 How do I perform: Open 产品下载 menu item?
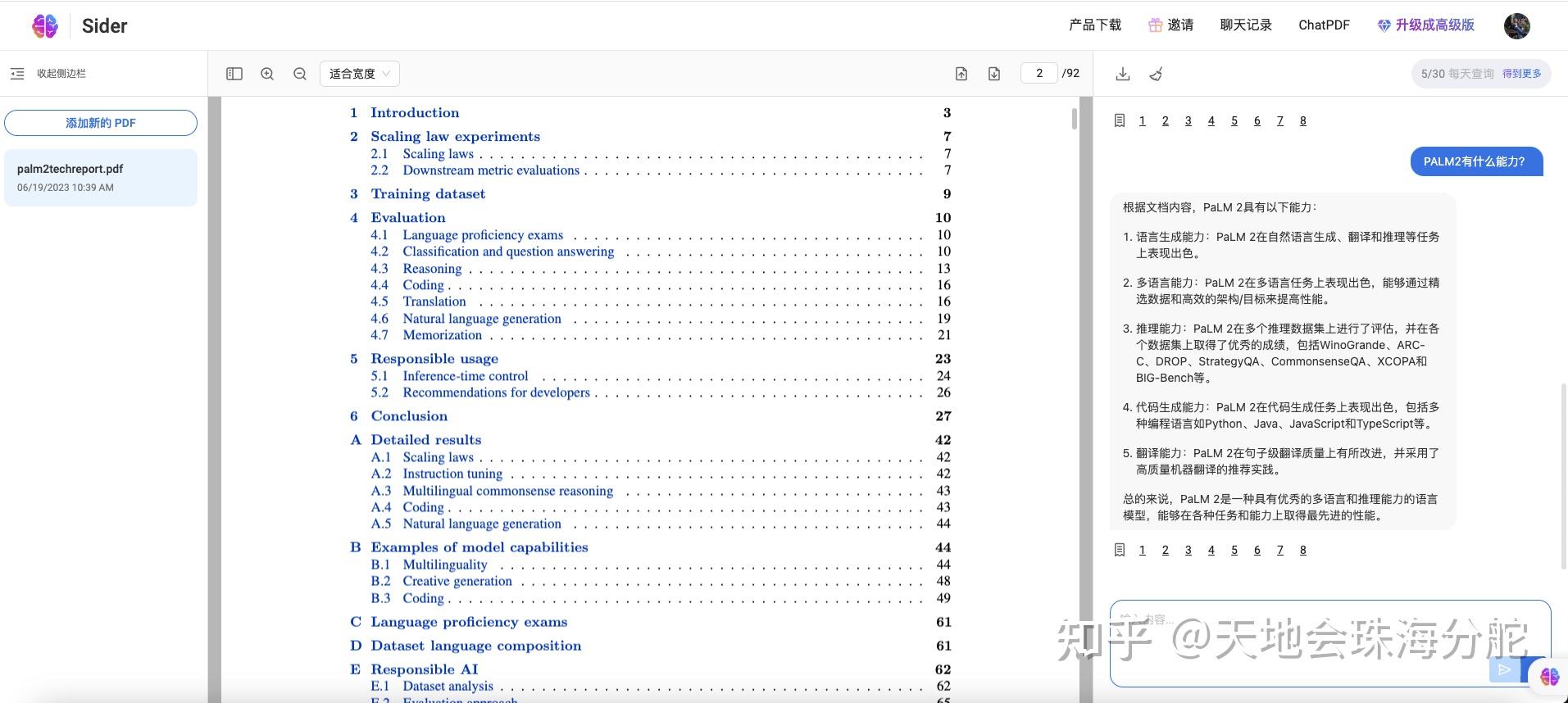click(x=1095, y=25)
